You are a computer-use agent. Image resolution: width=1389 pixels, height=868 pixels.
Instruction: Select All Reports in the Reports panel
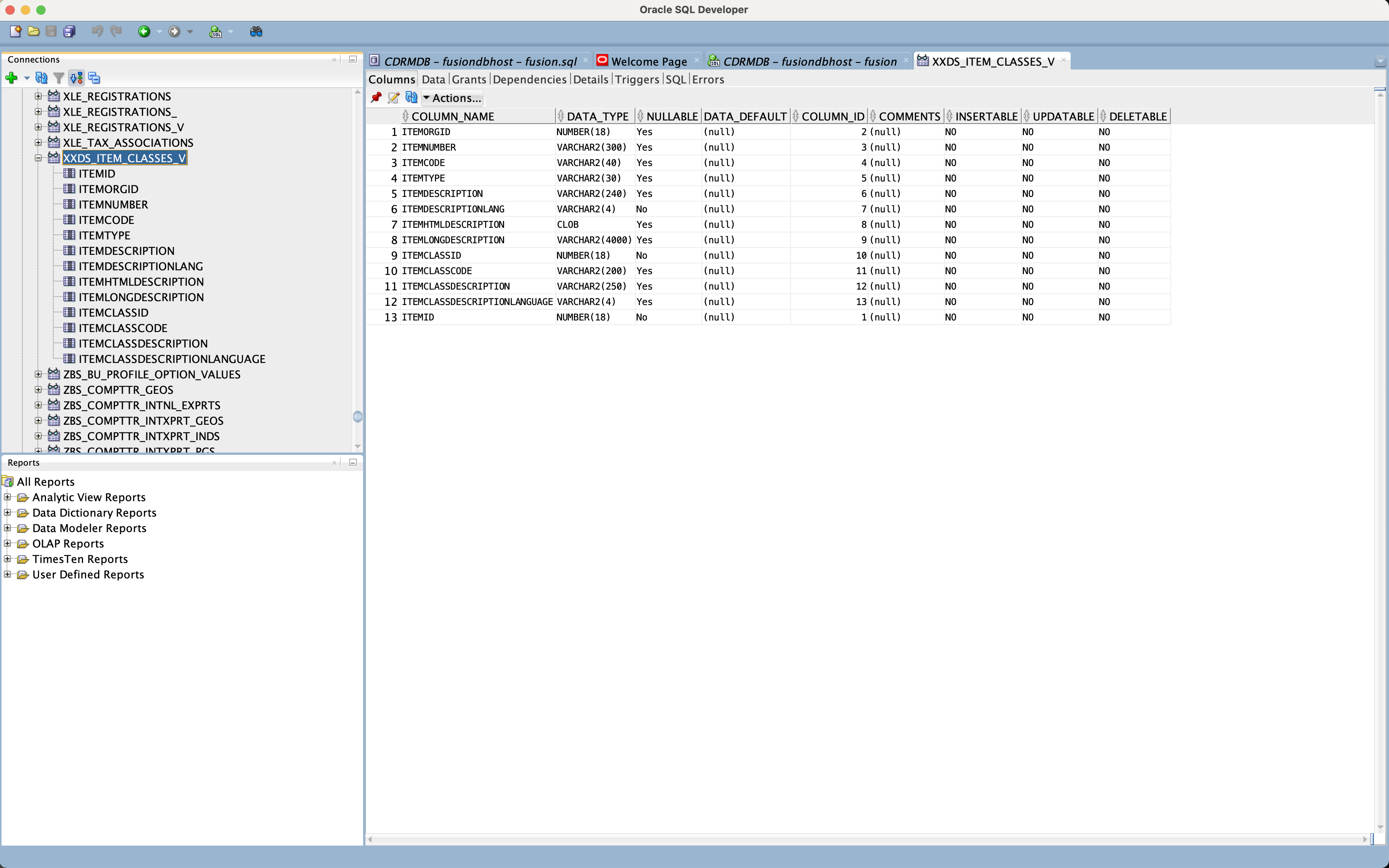[45, 481]
